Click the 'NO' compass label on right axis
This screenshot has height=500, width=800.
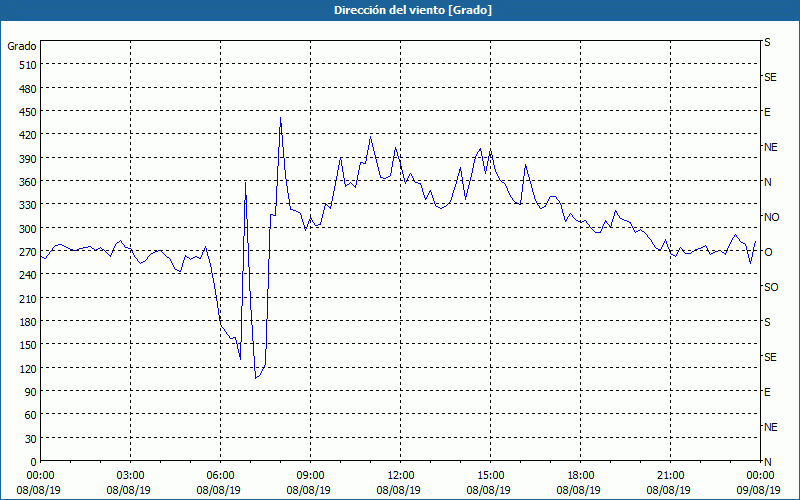tap(771, 217)
